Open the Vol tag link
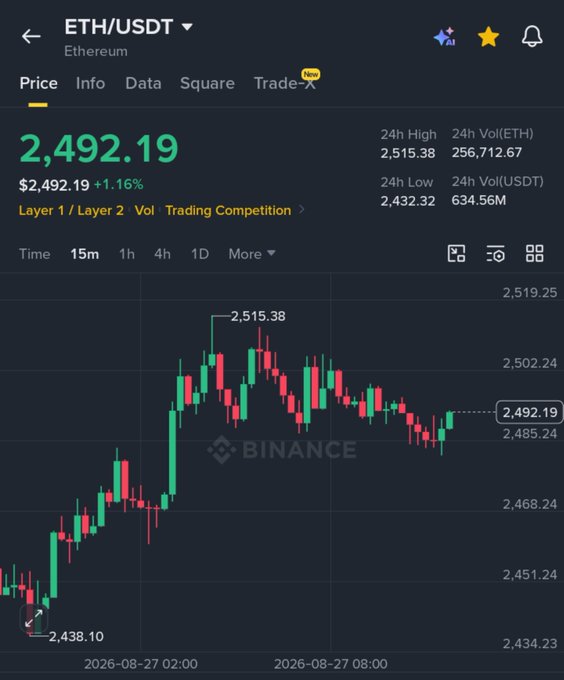Screen dimensions: 564x680 (144, 210)
